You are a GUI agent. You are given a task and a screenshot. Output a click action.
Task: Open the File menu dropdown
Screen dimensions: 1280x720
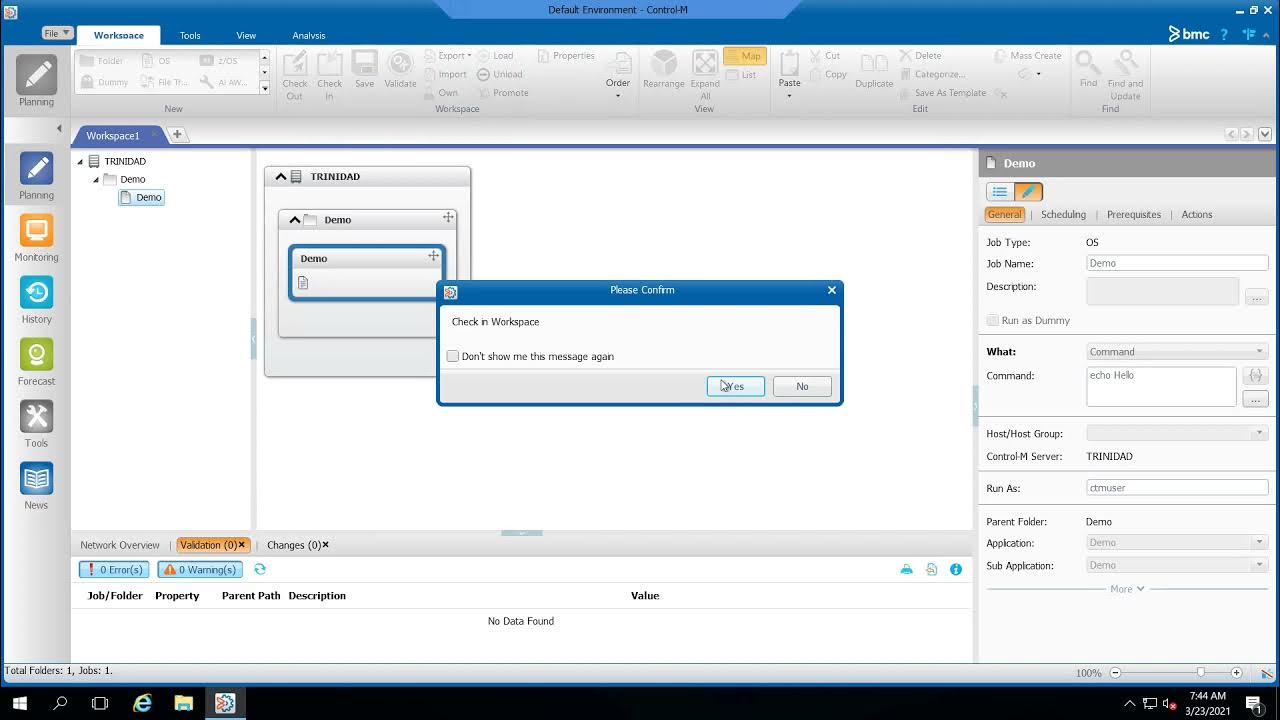pyautogui.click(x=57, y=33)
